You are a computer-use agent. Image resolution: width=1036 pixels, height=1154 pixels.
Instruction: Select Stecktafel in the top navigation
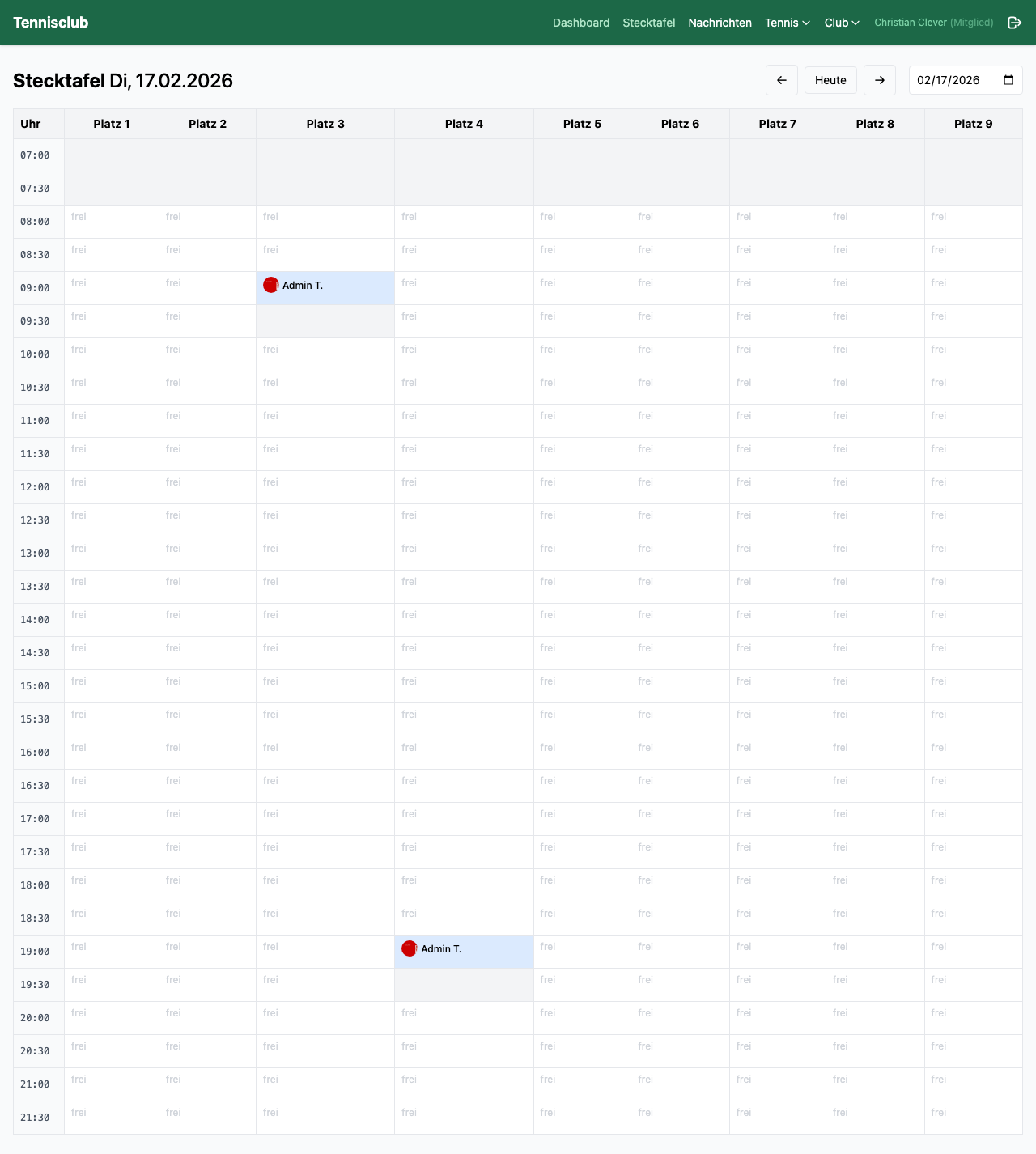pos(648,23)
